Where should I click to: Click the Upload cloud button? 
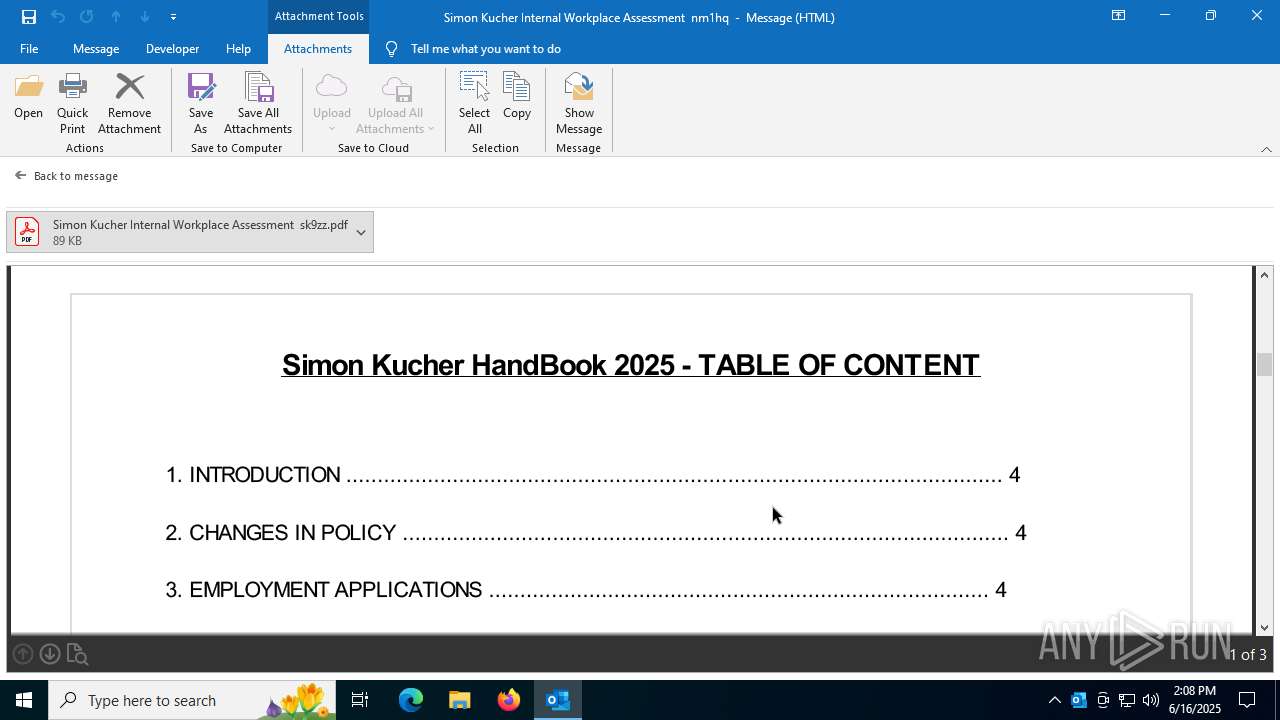pos(332,104)
